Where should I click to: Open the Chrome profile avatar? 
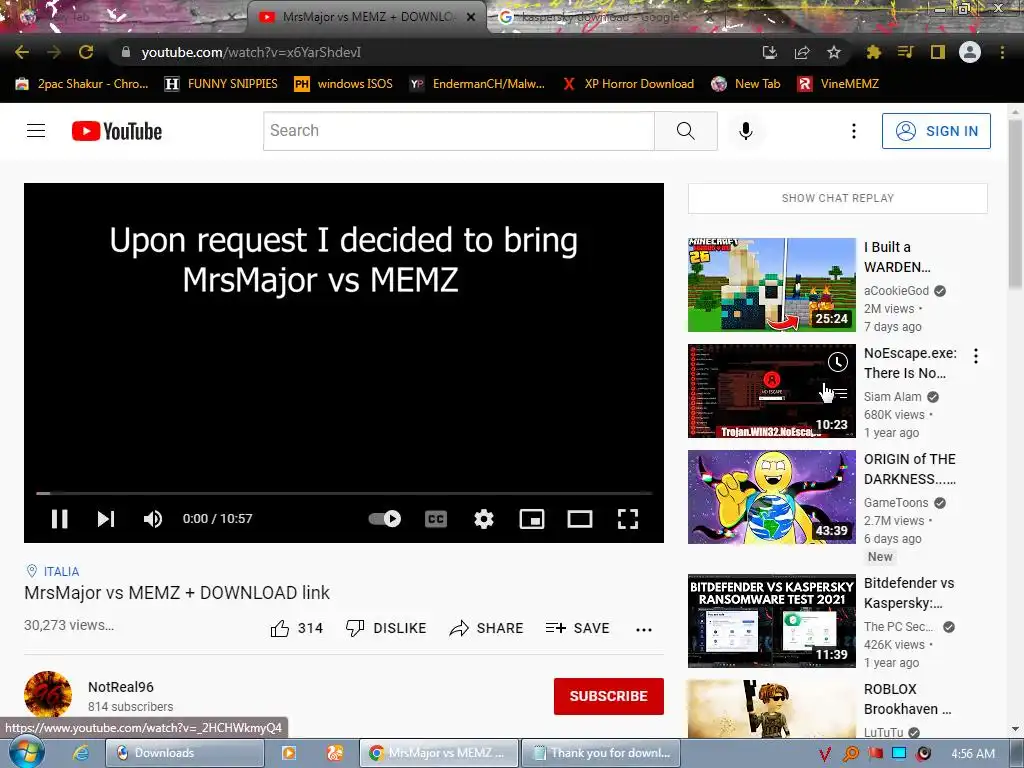tap(970, 52)
